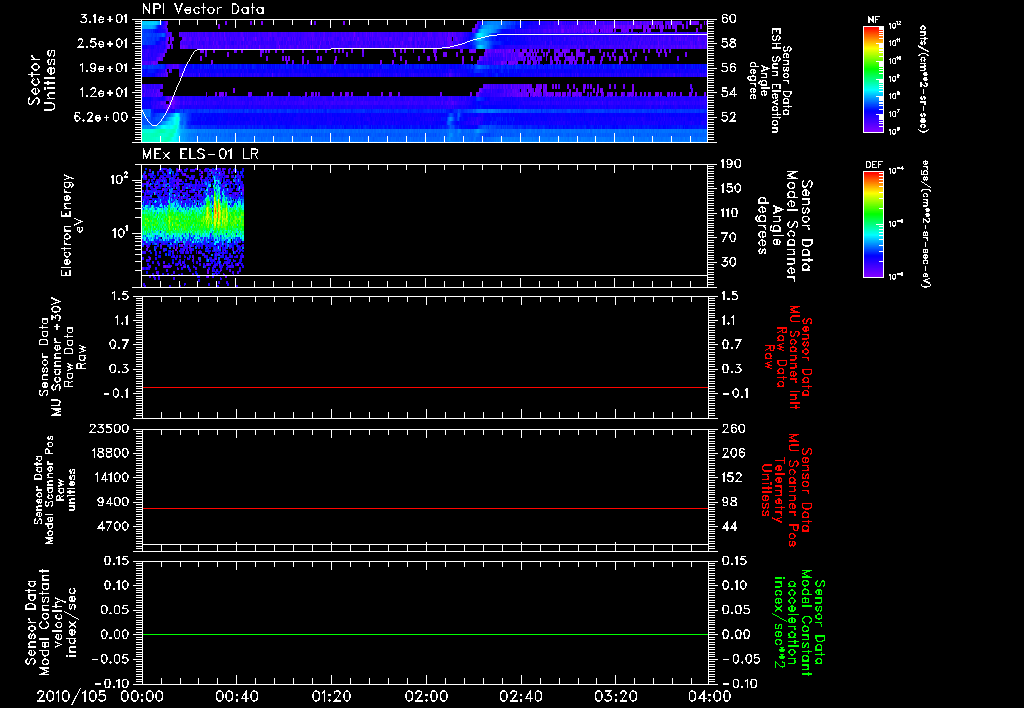Viewport: 1024px width, 708px height.
Task: Click the NF label above the color bar
Action: coord(873,20)
